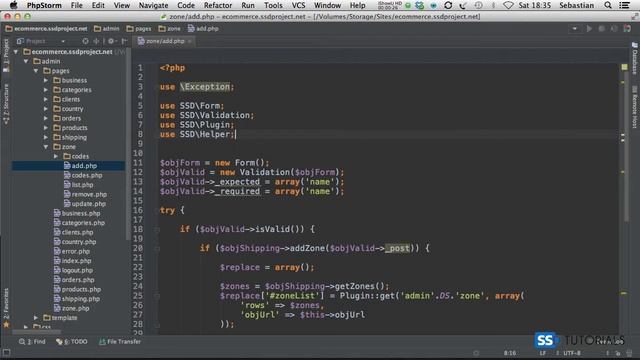Click the collapse all icon in Project panel
The image size is (640, 360).
(96, 41)
